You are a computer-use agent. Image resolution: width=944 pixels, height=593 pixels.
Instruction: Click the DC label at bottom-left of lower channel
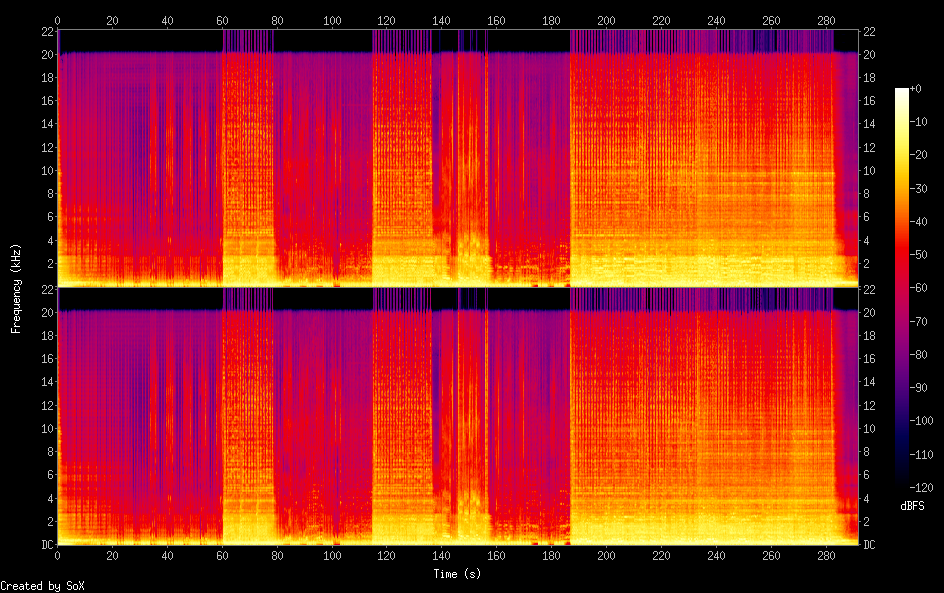tap(45, 545)
